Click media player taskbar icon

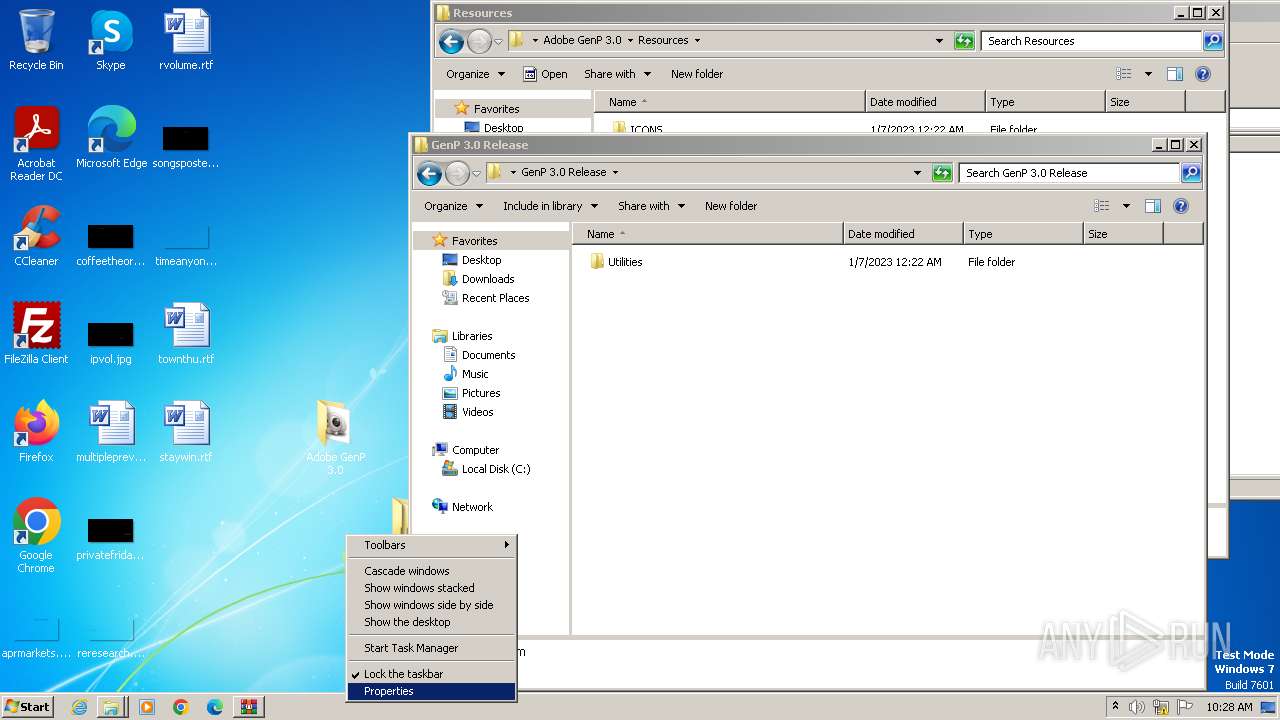point(147,707)
